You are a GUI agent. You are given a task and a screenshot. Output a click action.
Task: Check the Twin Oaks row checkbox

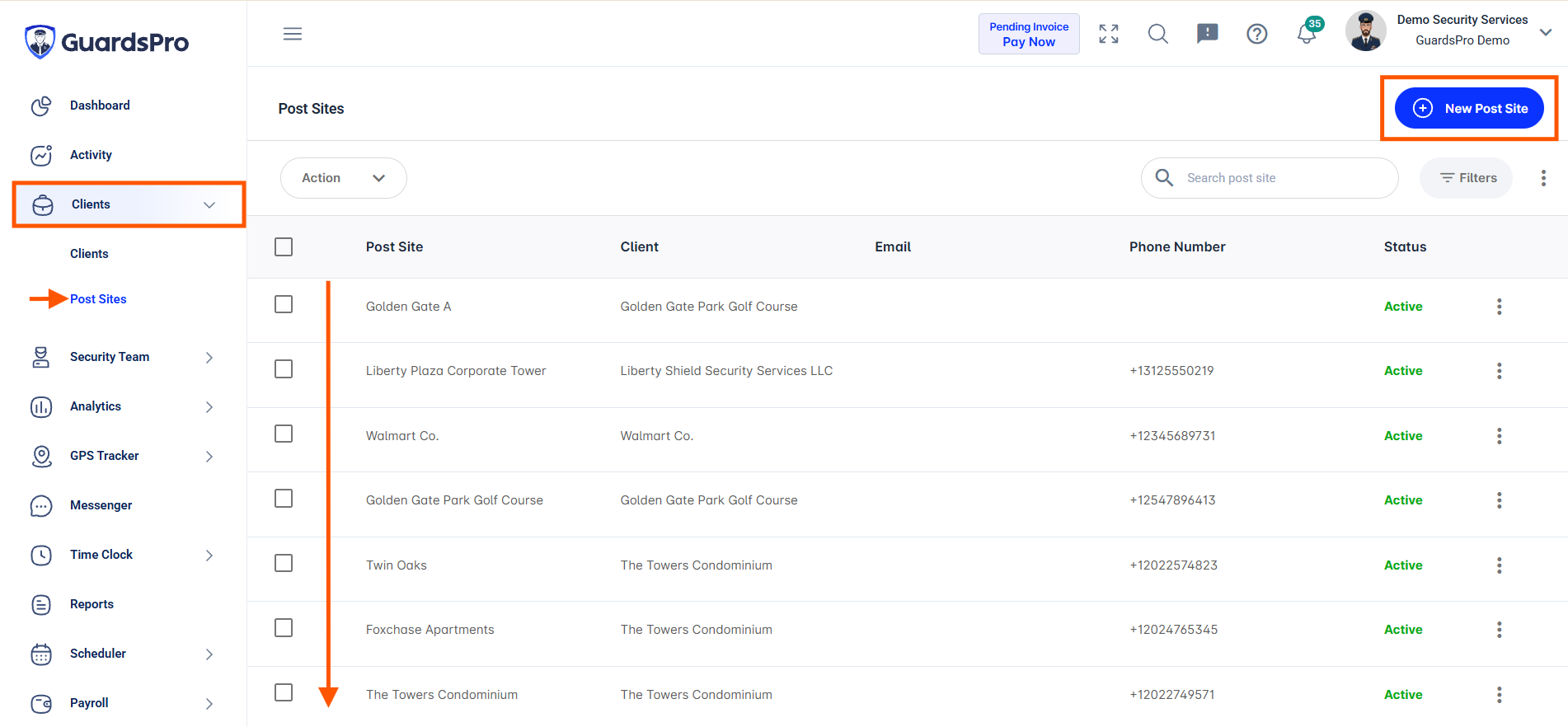[284, 563]
